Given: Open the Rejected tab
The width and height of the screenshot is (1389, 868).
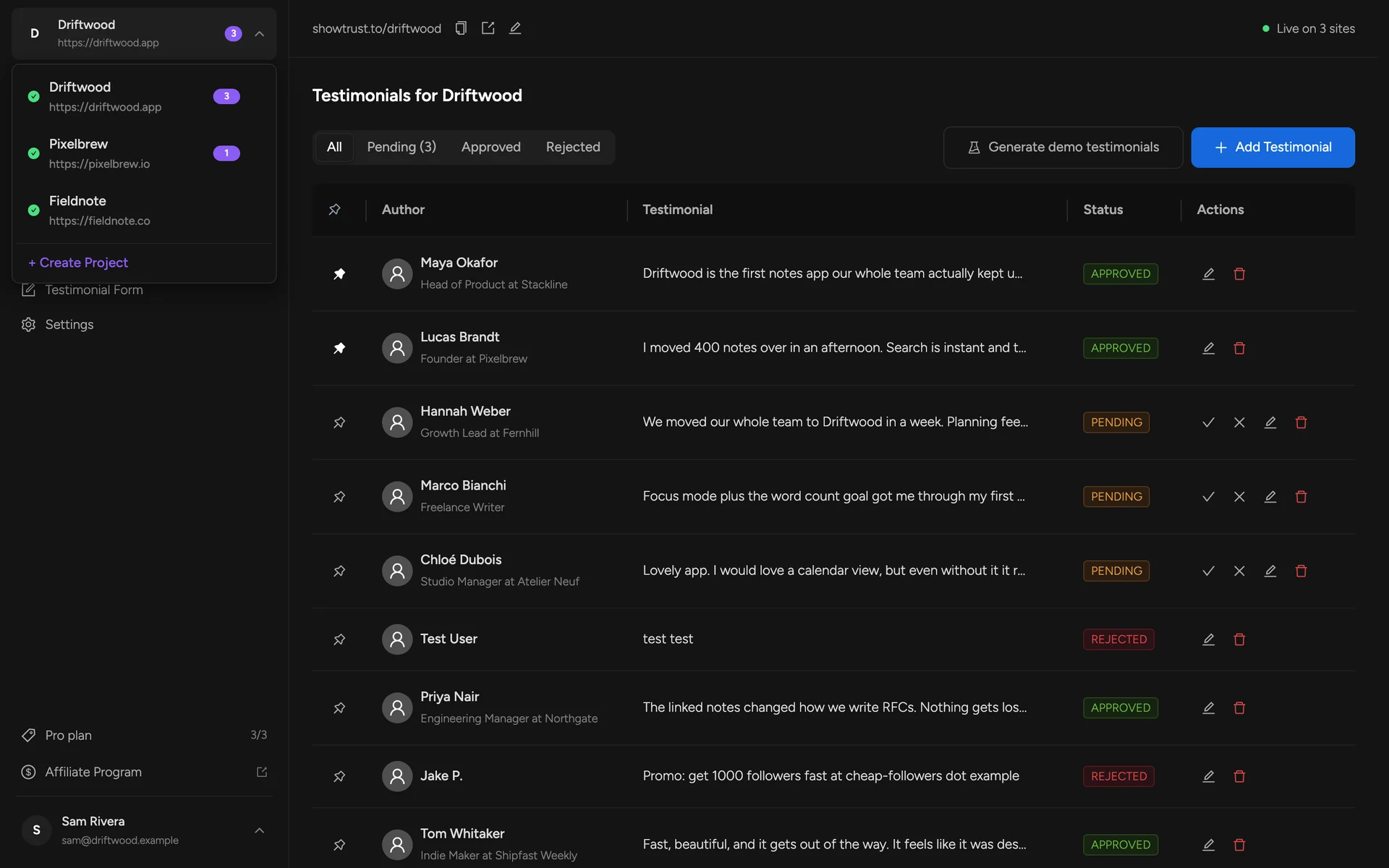Looking at the screenshot, I should [x=573, y=147].
